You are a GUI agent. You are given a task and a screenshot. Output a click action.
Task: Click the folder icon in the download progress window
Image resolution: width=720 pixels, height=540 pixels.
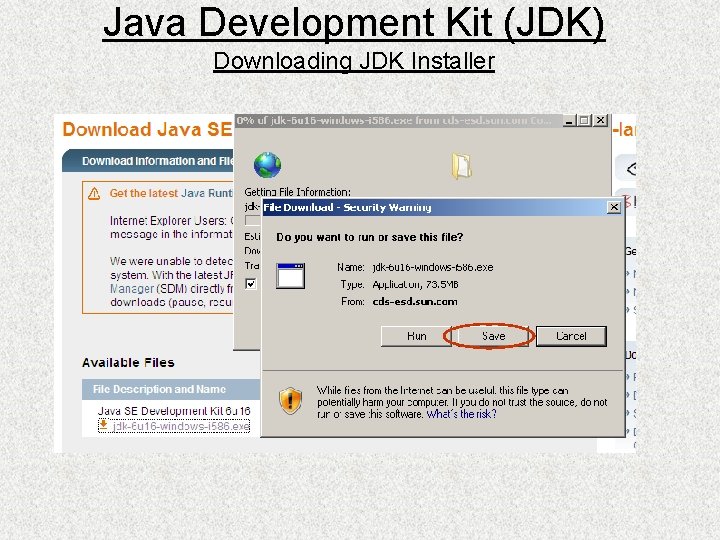pos(461,166)
